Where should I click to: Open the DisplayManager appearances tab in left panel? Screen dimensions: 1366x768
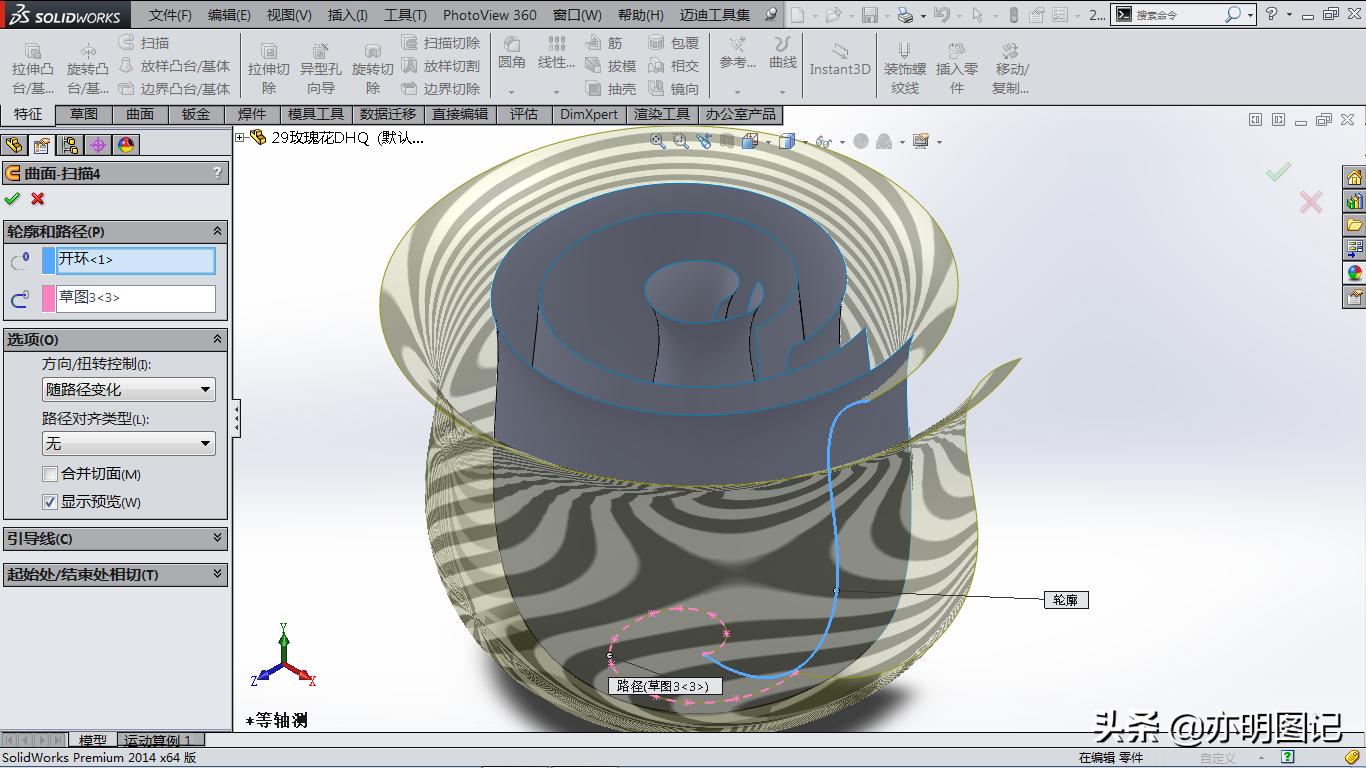click(125, 144)
